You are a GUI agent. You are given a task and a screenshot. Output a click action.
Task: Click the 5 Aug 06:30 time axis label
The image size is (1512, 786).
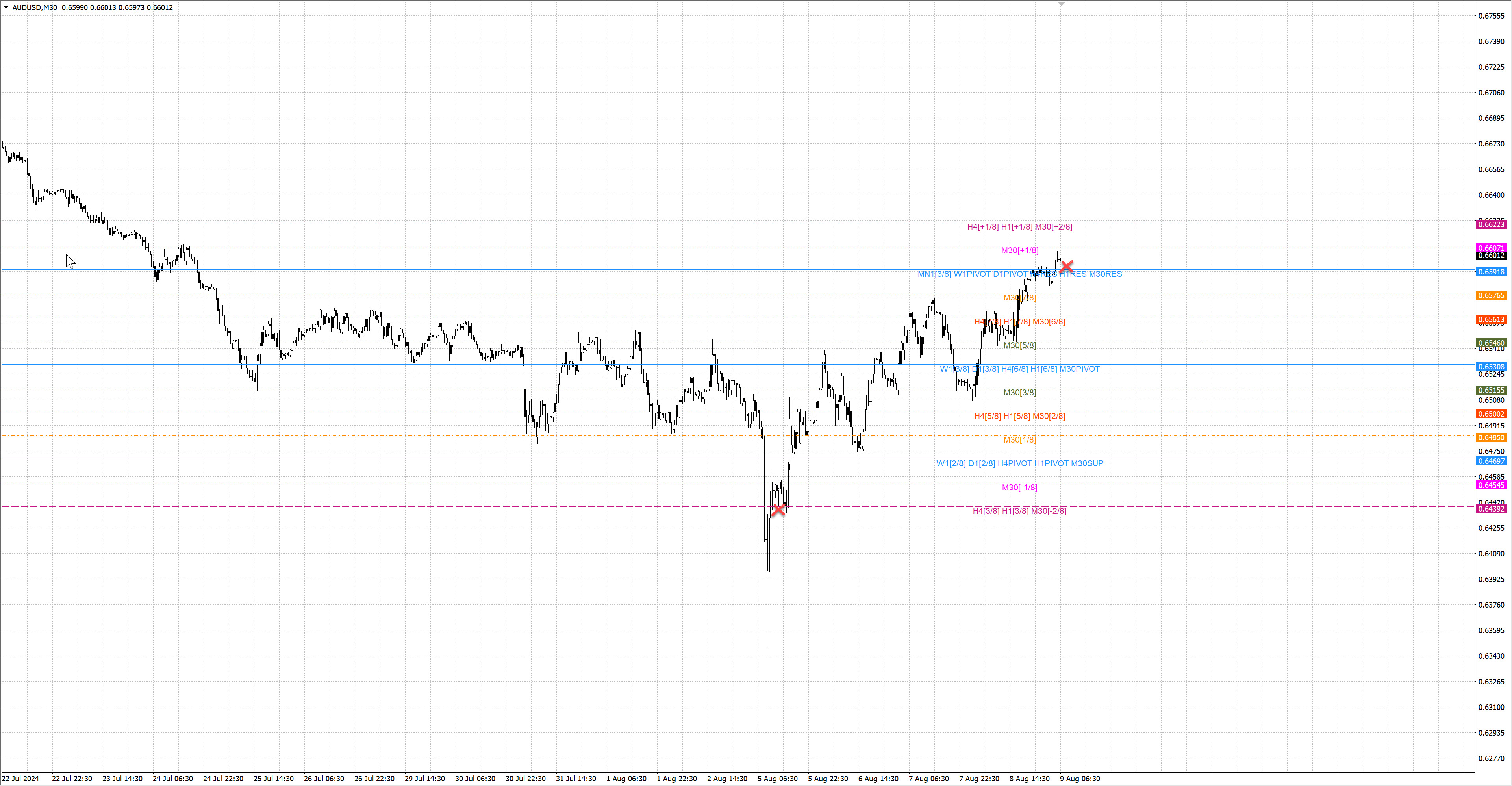(x=777, y=779)
